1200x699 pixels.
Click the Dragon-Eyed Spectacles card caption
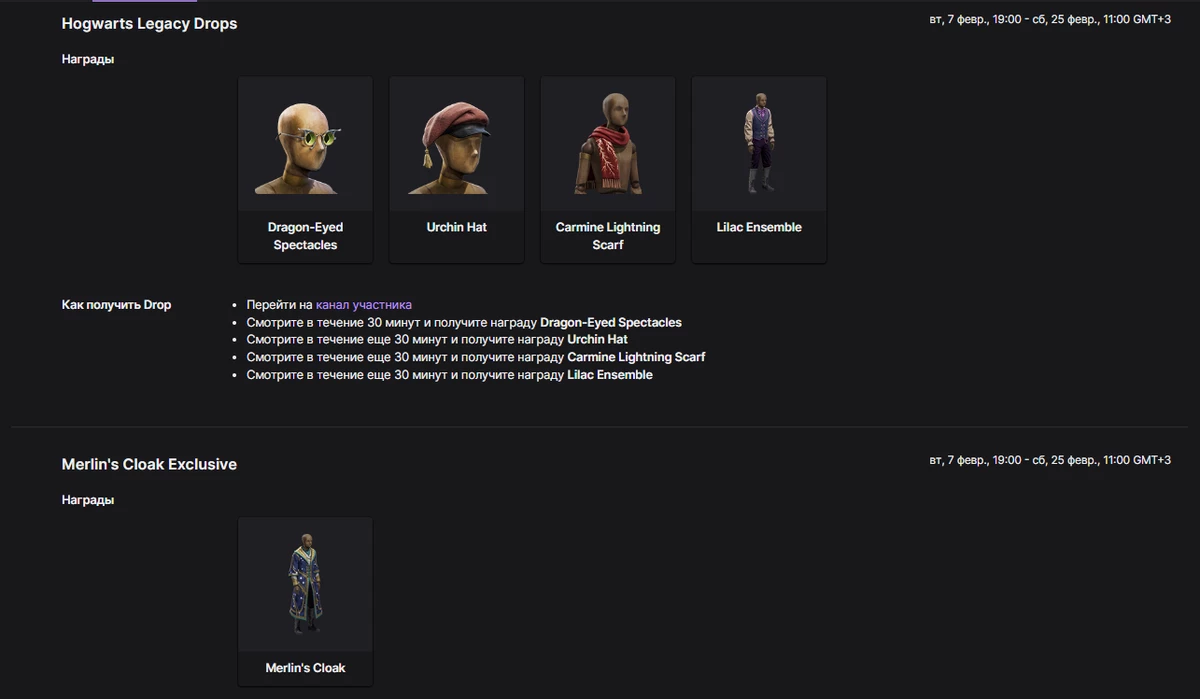[305, 236]
